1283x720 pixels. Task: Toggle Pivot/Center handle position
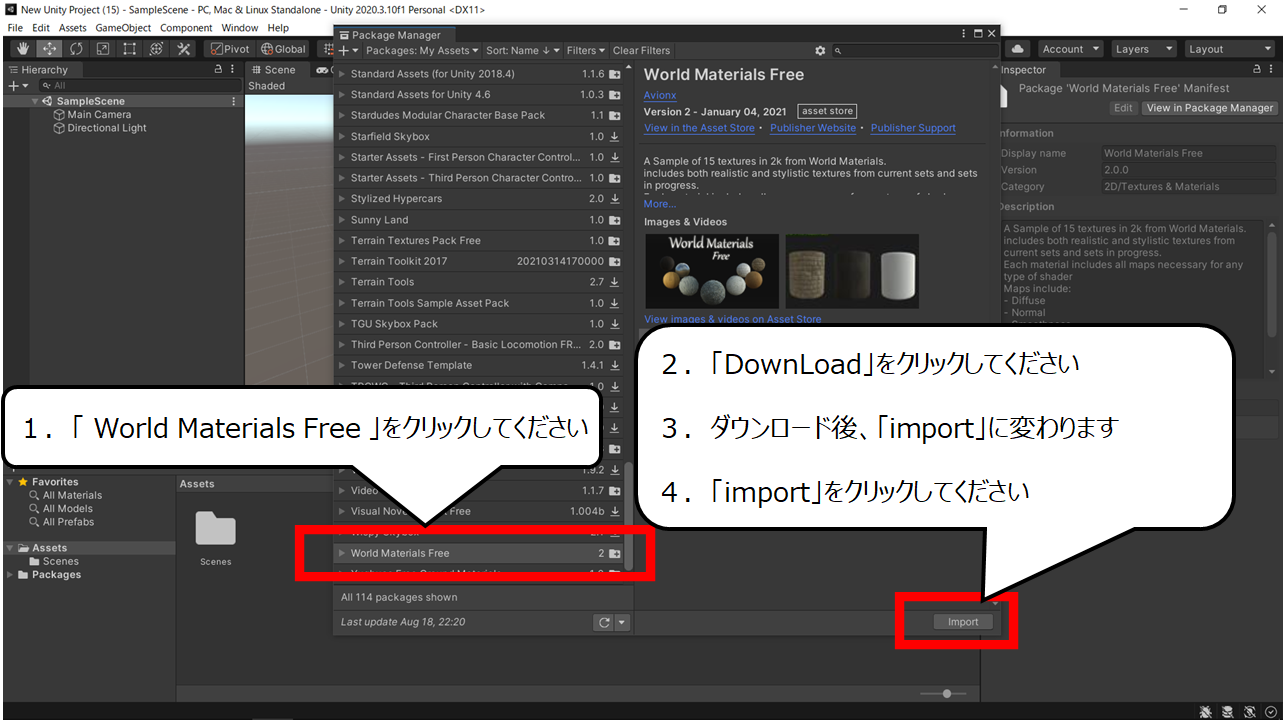(230, 49)
